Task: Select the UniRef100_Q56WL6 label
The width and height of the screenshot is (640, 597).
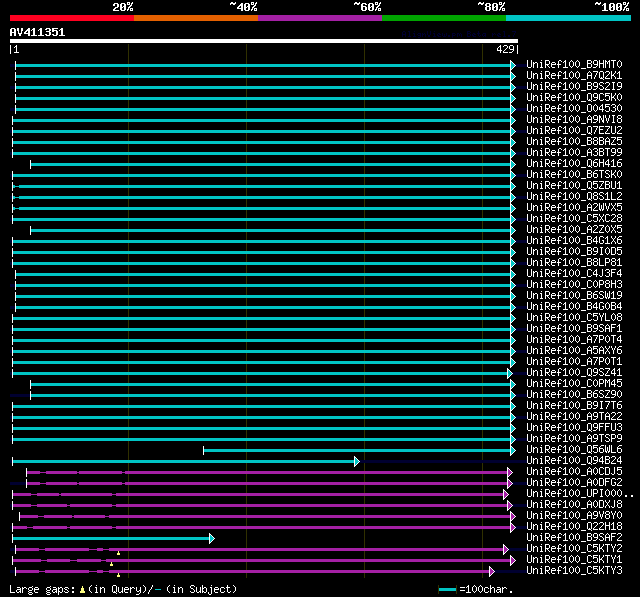Action: click(x=574, y=450)
